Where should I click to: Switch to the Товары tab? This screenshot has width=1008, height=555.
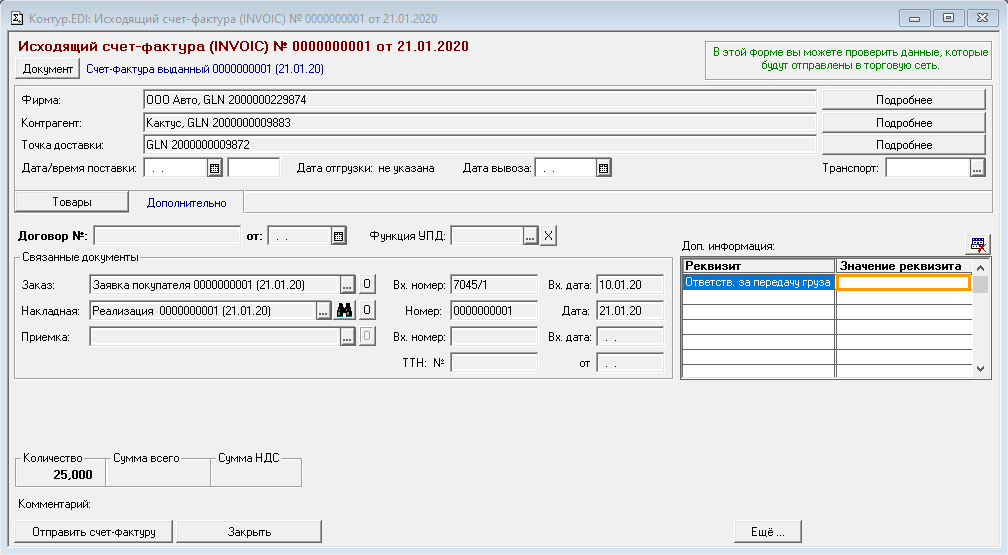(72, 202)
